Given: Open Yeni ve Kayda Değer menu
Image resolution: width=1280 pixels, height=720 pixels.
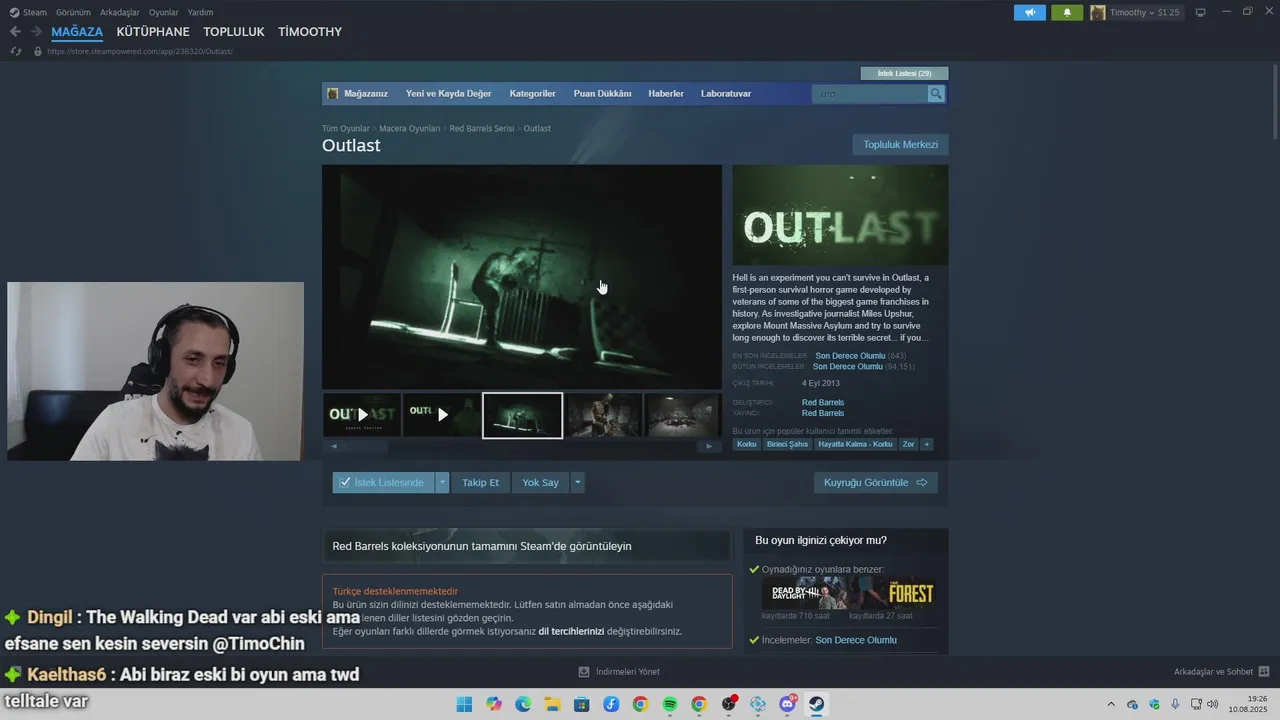Looking at the screenshot, I should coord(449,94).
